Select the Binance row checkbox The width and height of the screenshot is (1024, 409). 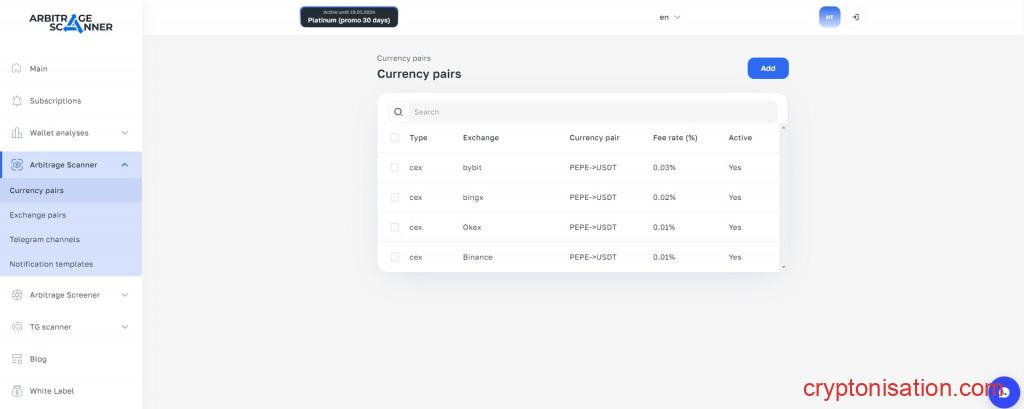[395, 257]
